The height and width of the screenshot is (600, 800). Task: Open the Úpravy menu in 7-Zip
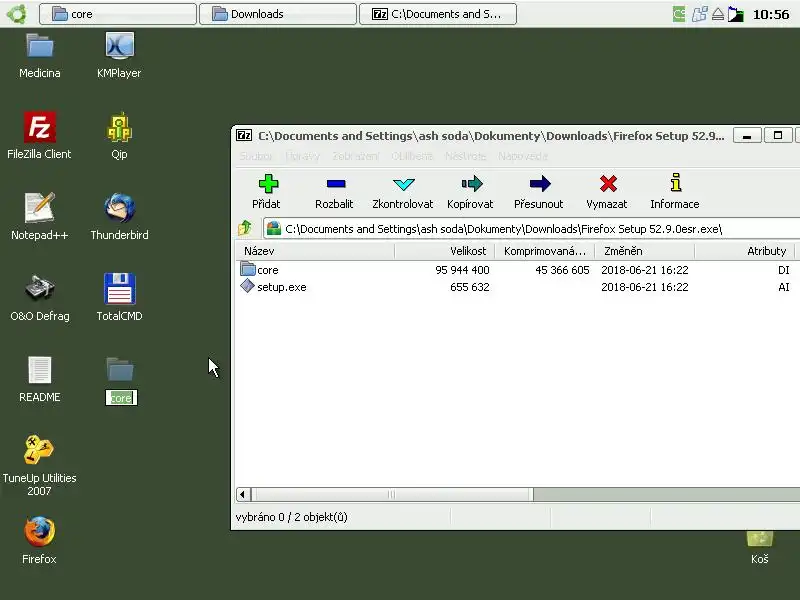(303, 156)
